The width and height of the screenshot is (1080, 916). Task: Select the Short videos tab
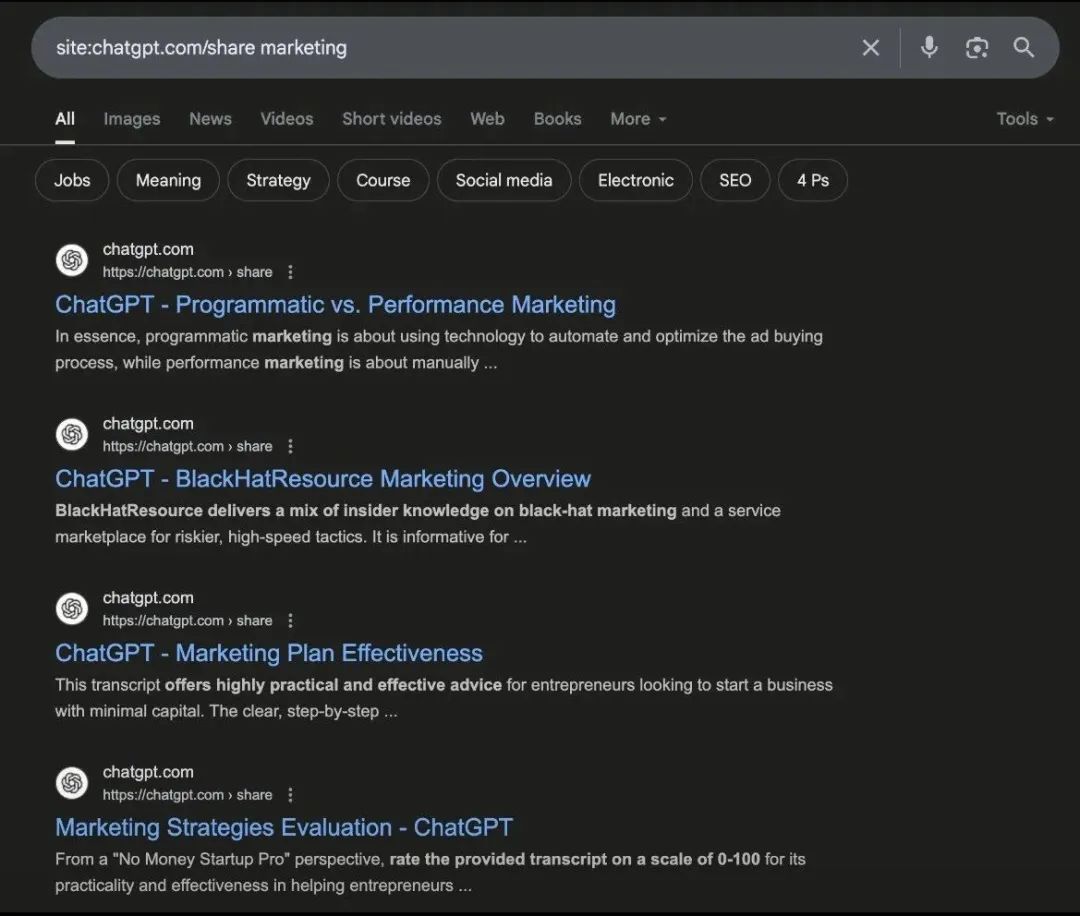click(391, 119)
